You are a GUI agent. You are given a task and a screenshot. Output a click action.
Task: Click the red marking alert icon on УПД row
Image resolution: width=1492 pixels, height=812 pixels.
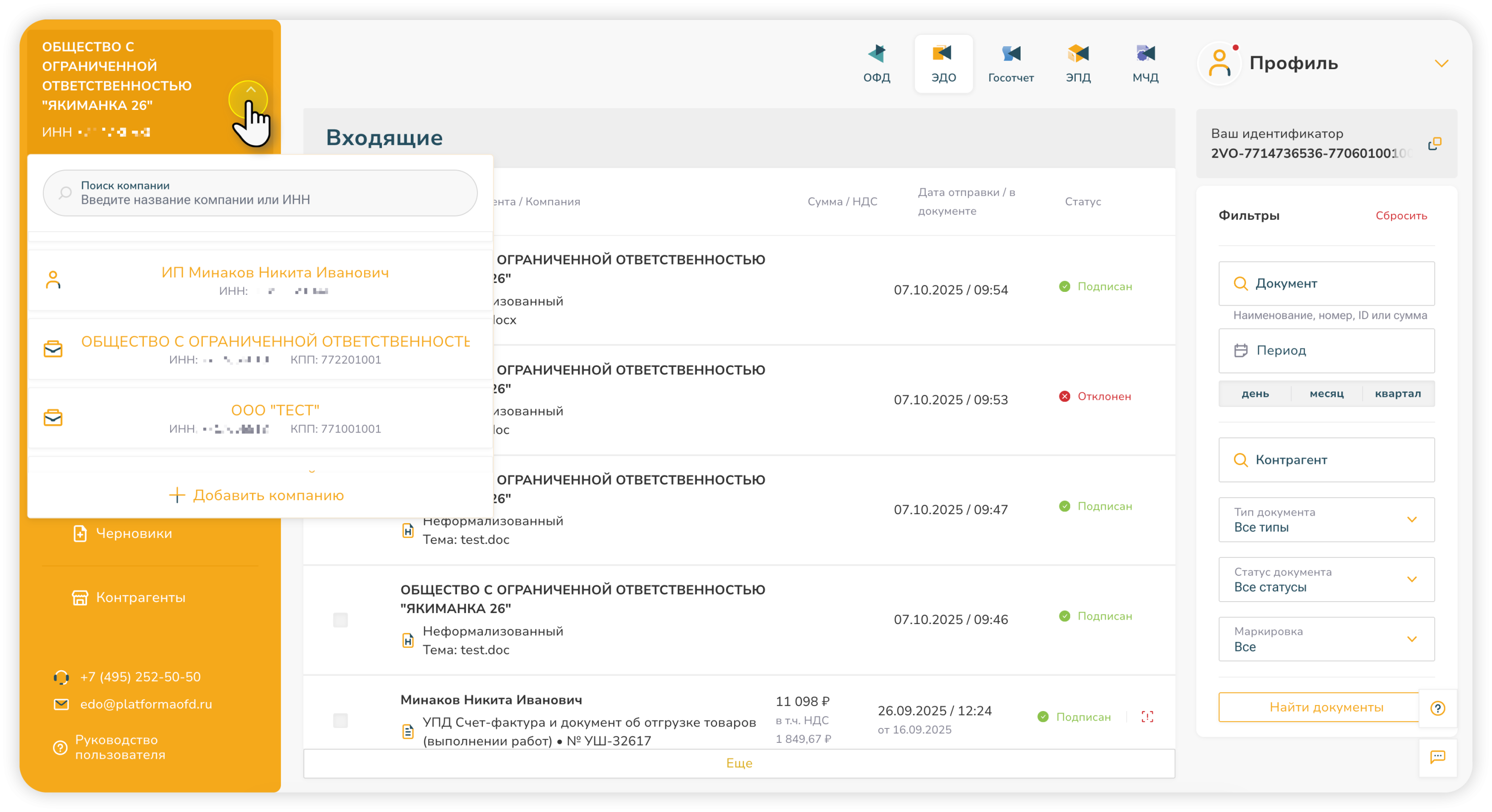click(1147, 717)
